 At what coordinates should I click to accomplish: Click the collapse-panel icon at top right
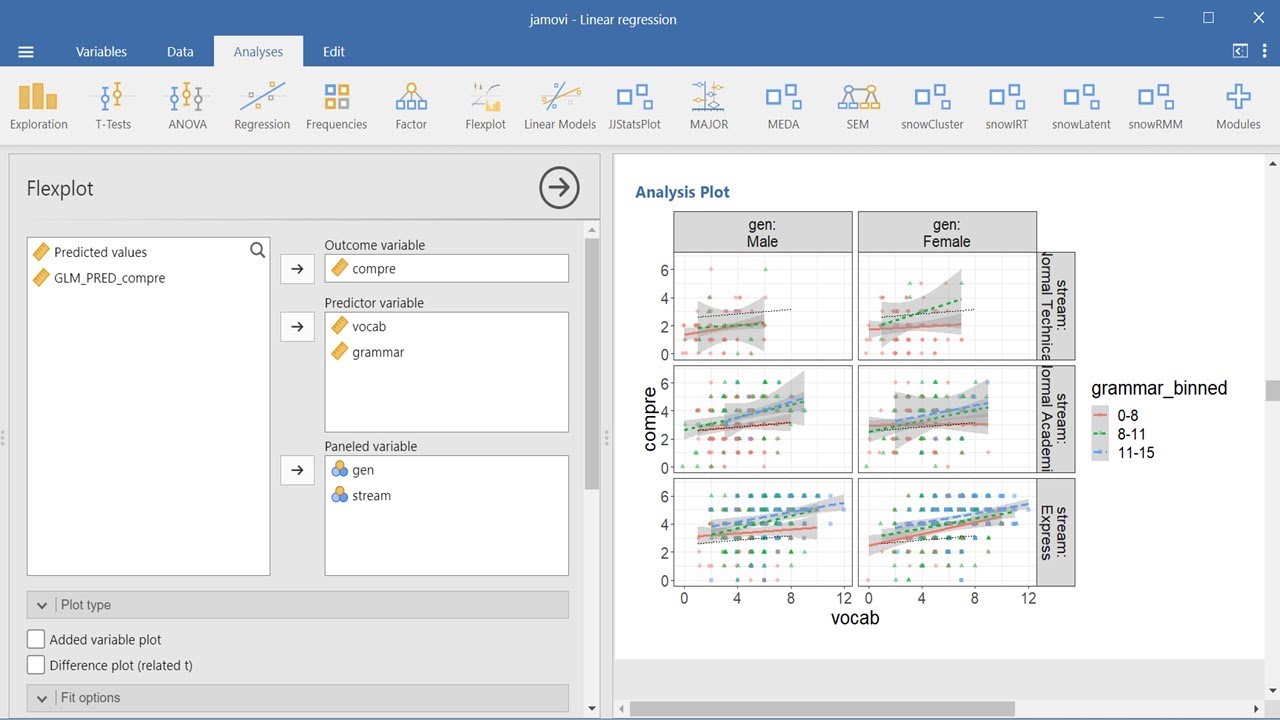tap(1240, 52)
